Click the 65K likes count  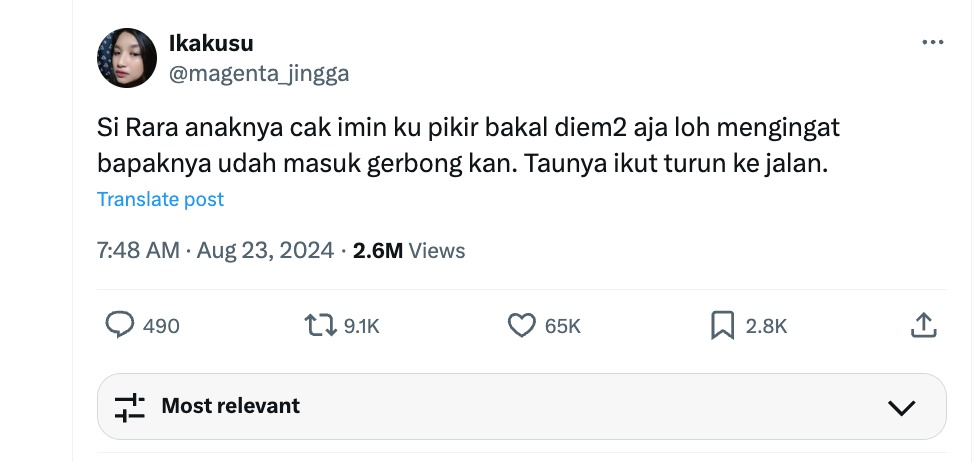coord(562,326)
